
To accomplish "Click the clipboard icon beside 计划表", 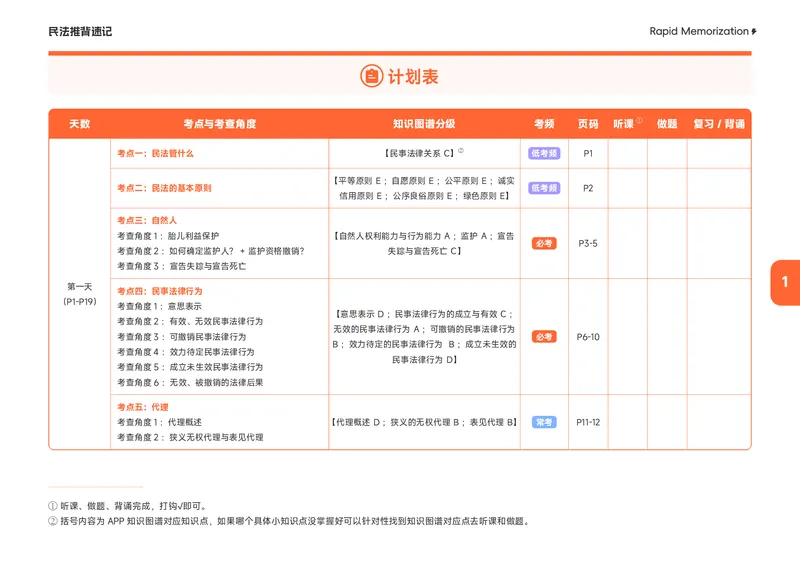I will pyautogui.click(x=371, y=77).
